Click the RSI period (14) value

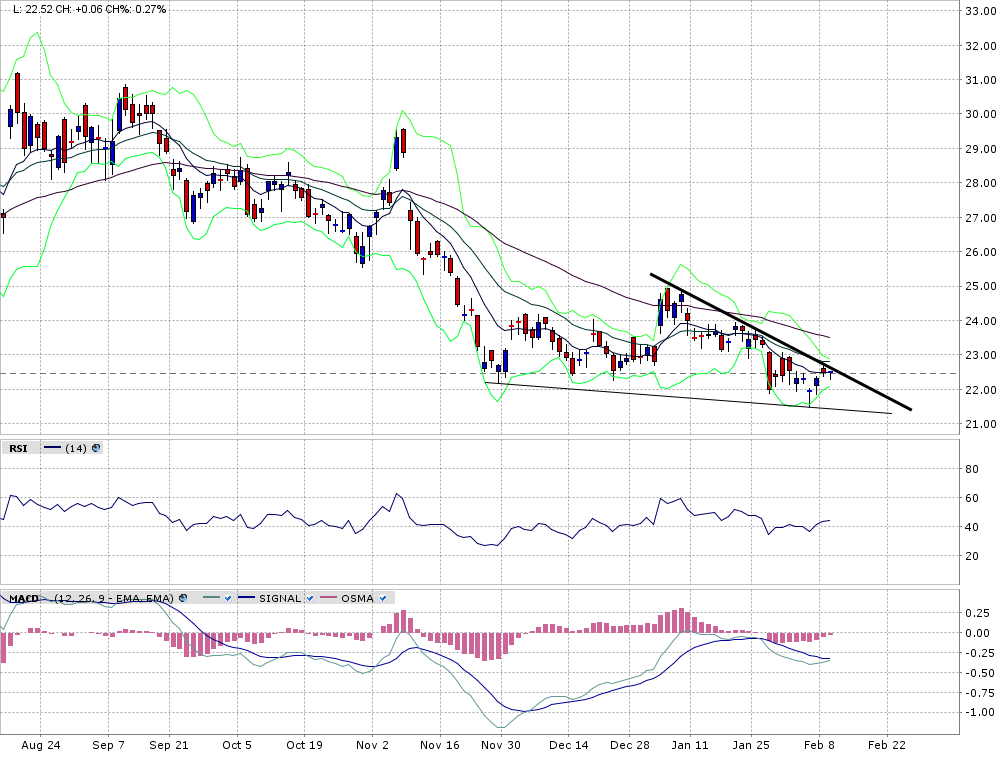click(75, 448)
